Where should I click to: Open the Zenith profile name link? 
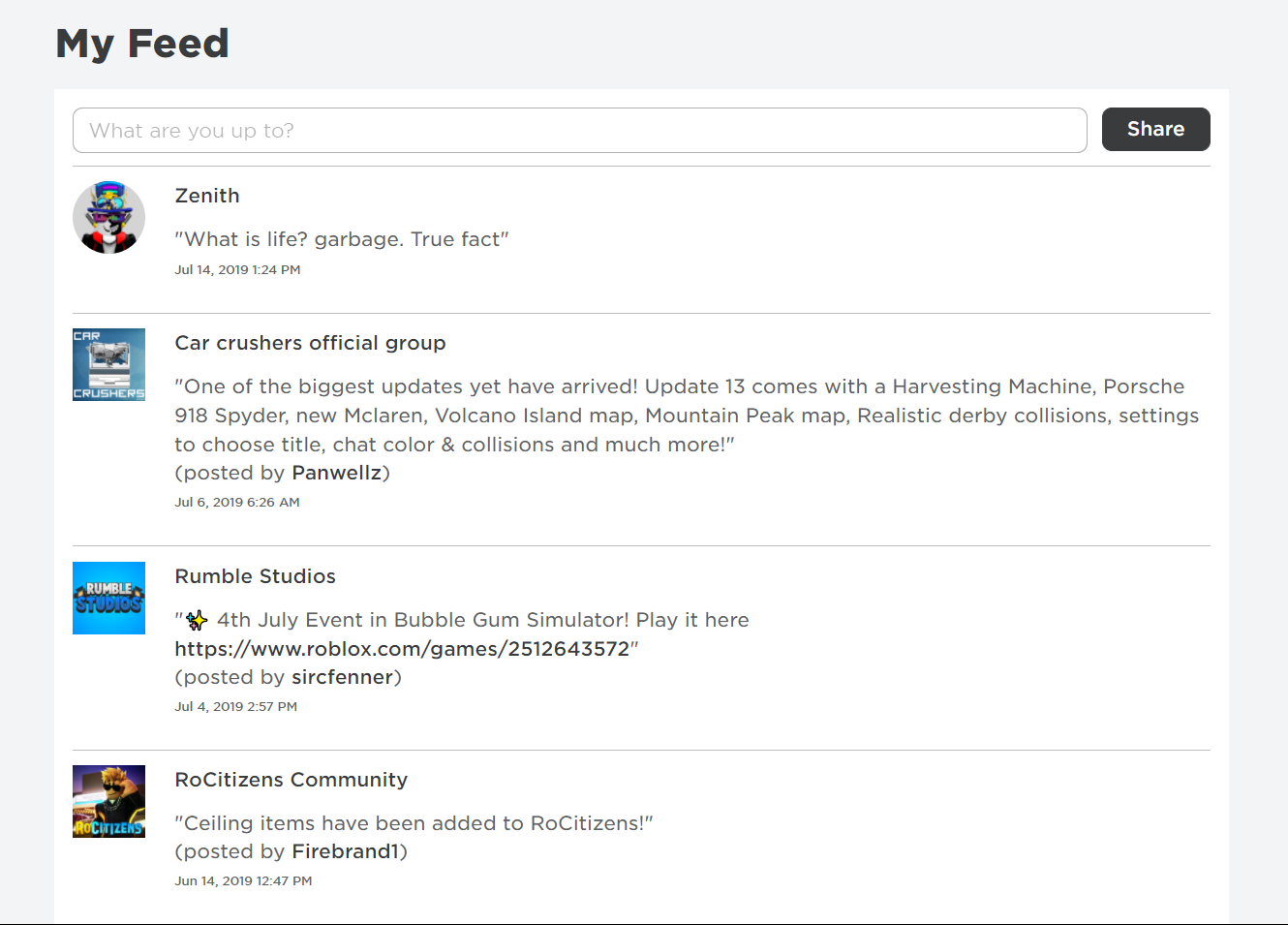coord(207,196)
